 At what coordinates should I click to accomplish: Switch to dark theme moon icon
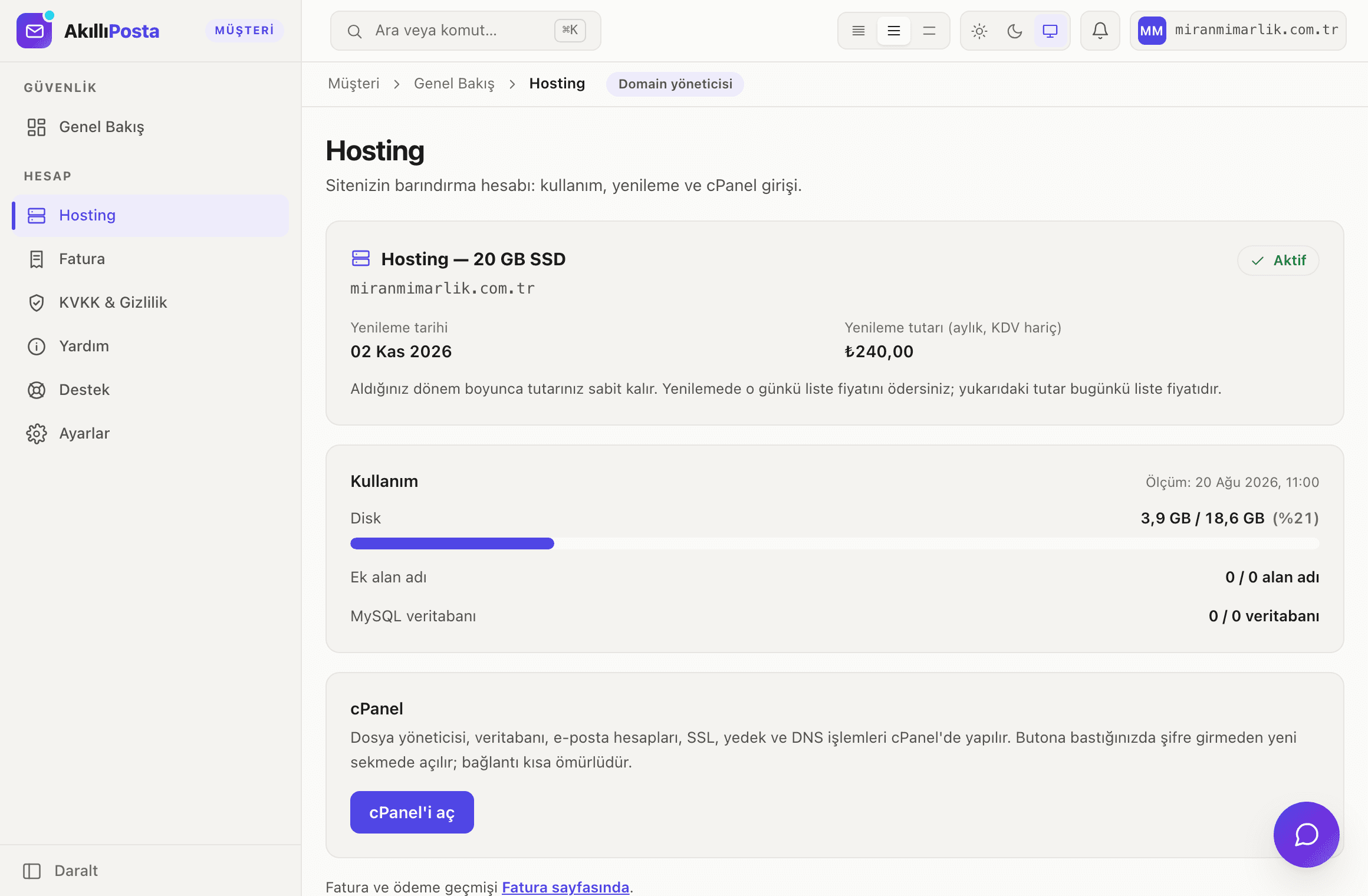(x=1015, y=31)
